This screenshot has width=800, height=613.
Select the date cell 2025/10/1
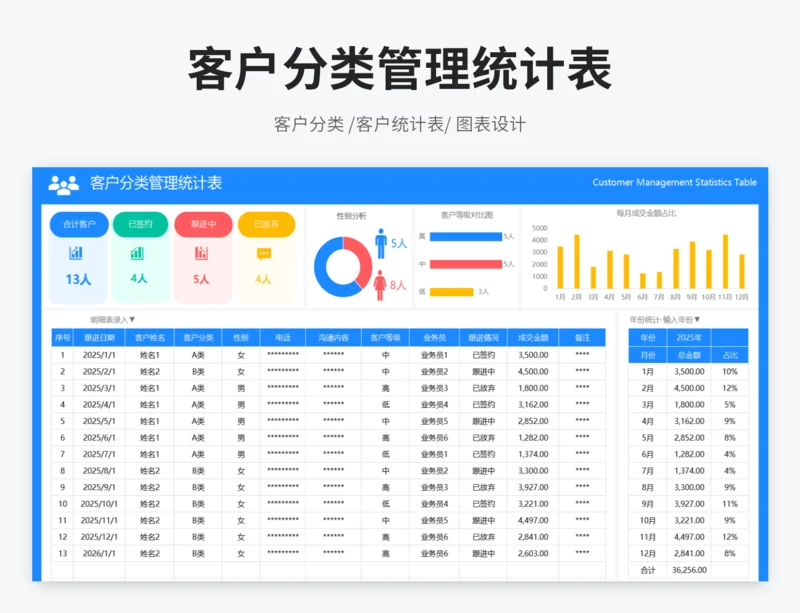pos(99,504)
